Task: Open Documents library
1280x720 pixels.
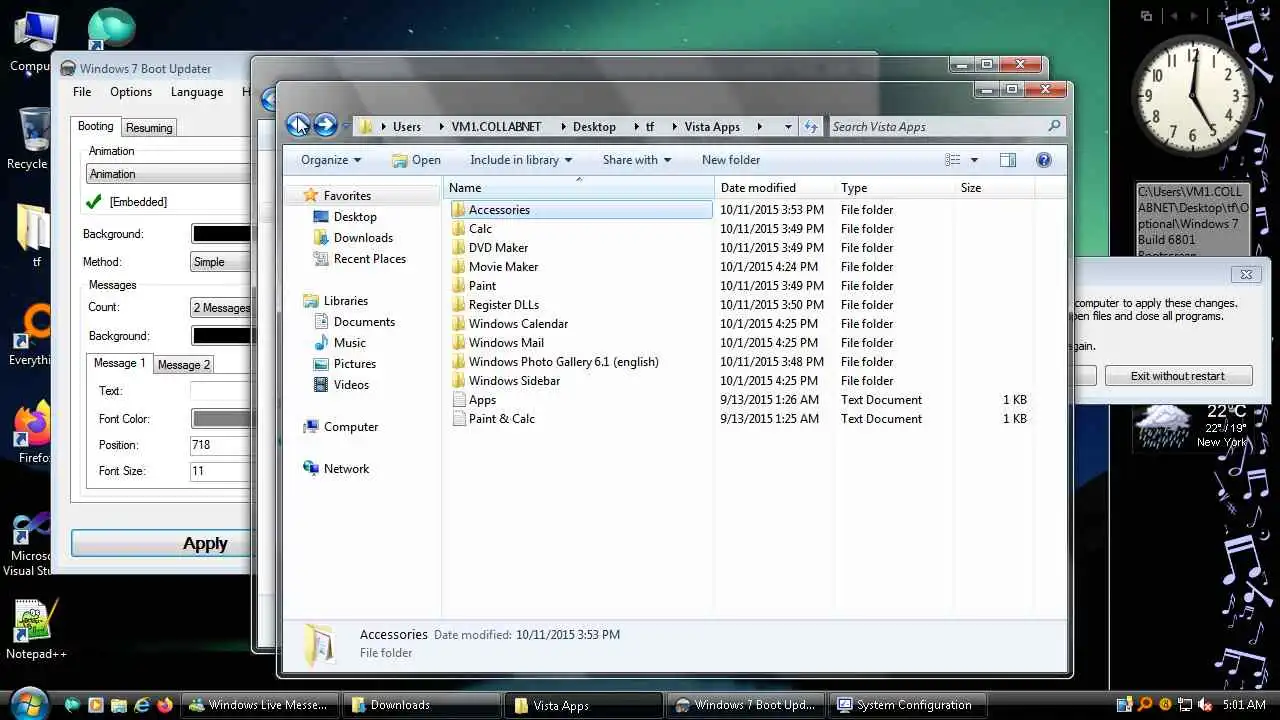Action: [354, 321]
